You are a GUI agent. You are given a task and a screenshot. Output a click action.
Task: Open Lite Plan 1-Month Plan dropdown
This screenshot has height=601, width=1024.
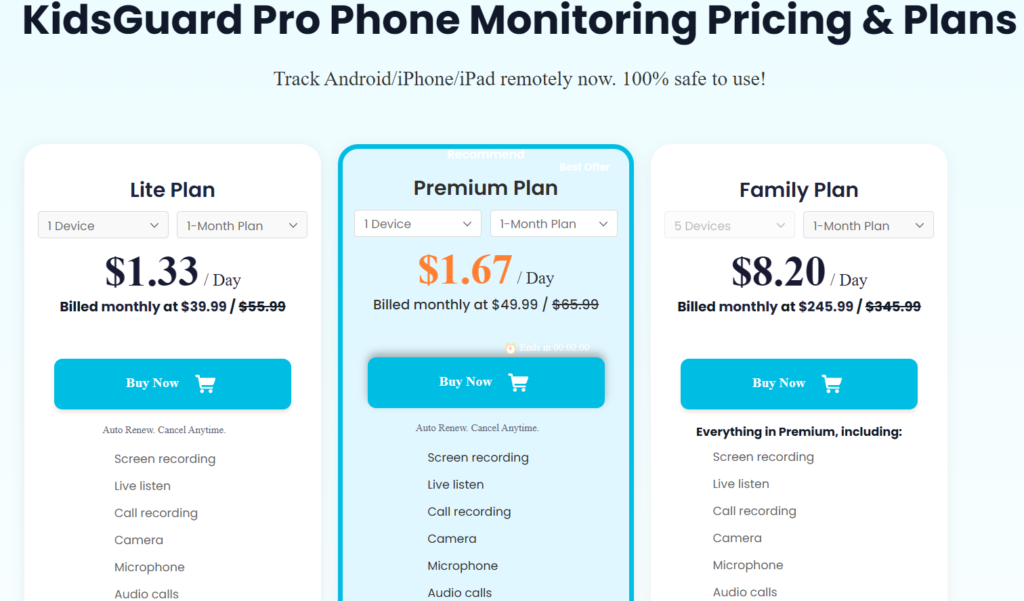click(242, 225)
